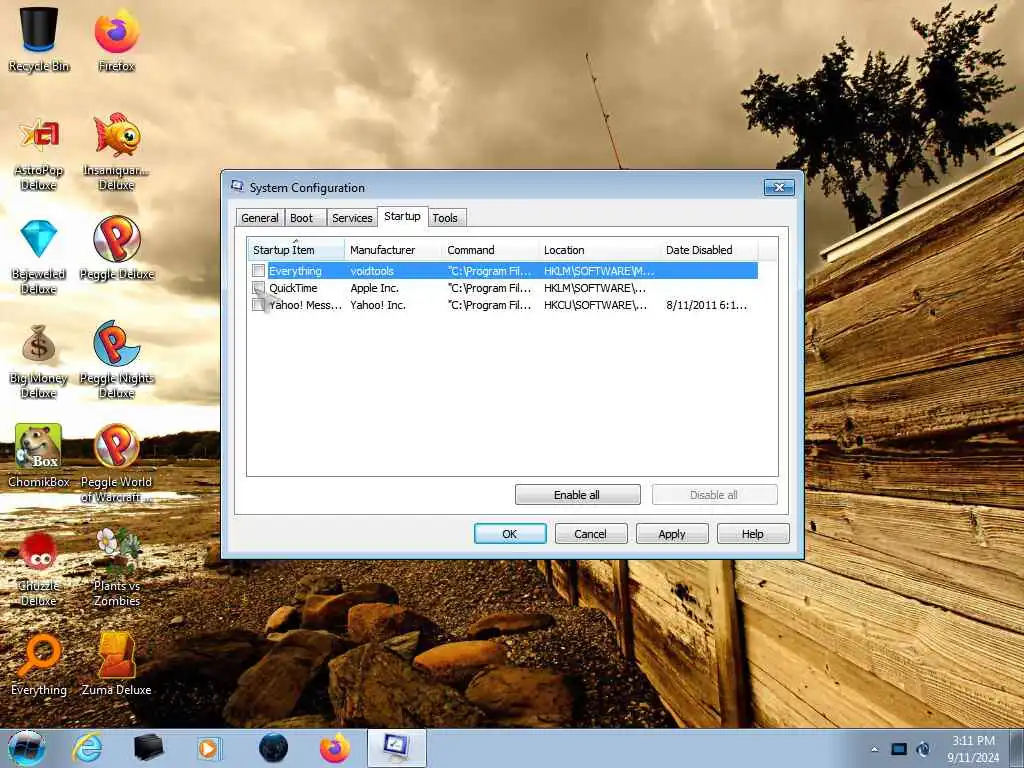1024x768 pixels.
Task: Open the black folder taskbar icon
Action: [148, 748]
